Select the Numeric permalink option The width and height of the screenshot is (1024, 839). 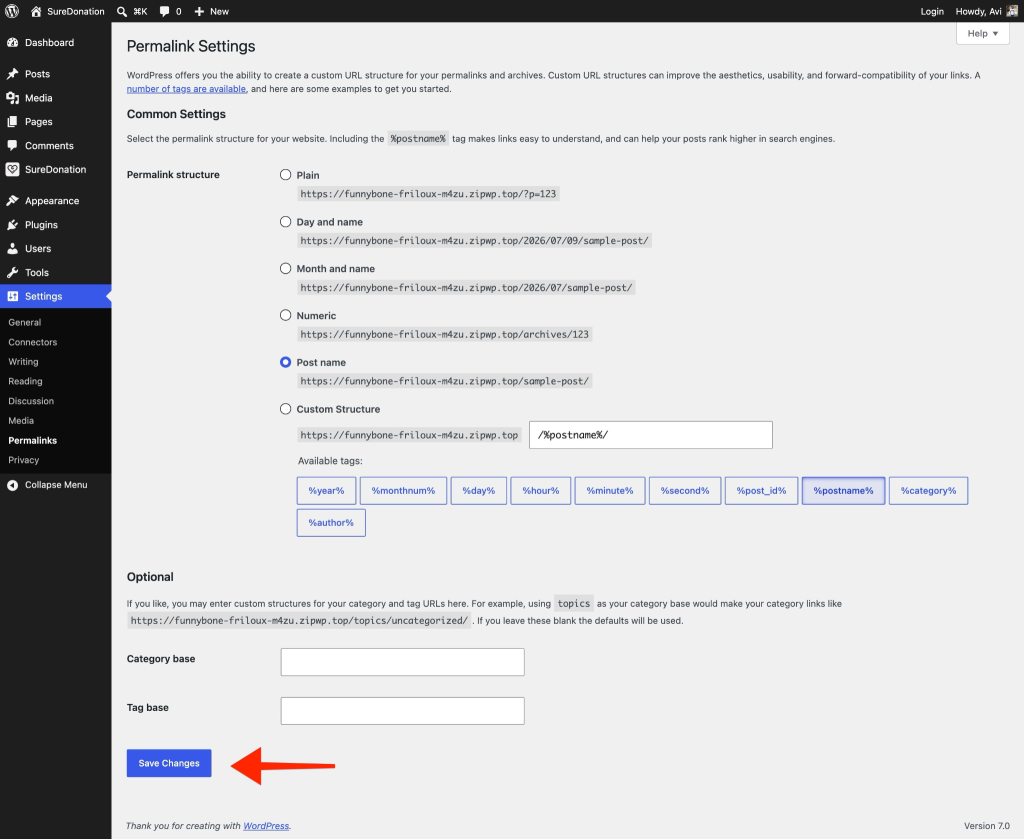coord(285,315)
